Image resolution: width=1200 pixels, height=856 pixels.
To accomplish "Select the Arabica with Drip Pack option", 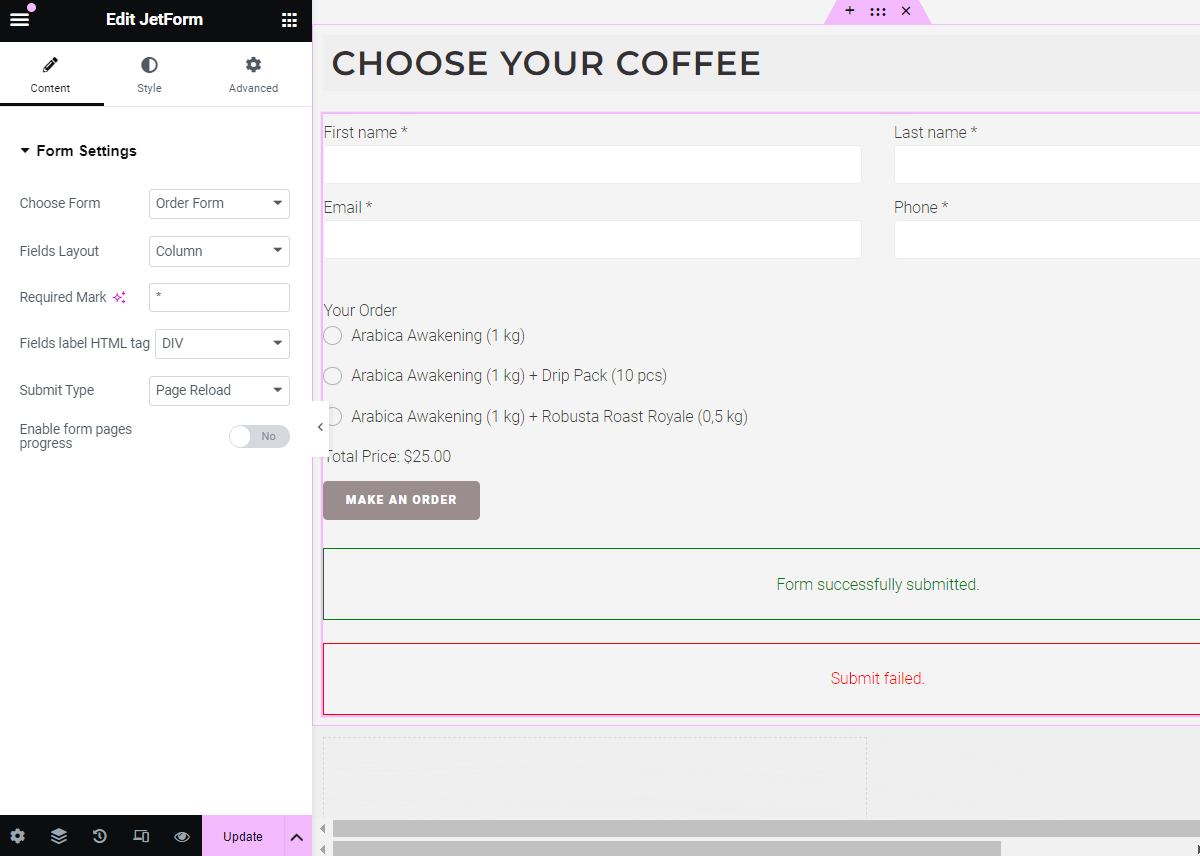I will tap(332, 376).
